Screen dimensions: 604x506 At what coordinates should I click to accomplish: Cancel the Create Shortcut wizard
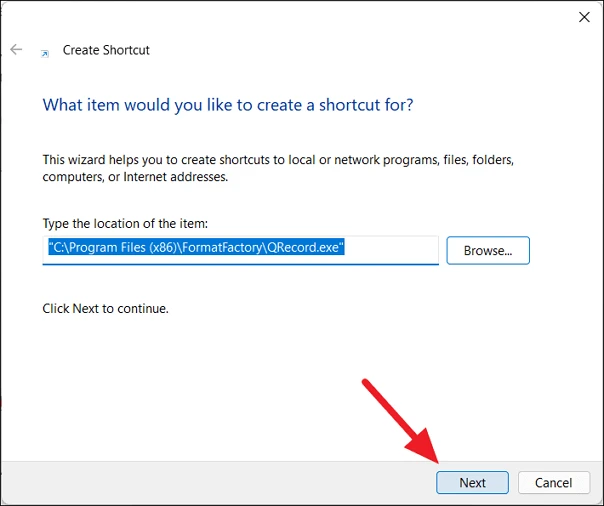point(553,482)
